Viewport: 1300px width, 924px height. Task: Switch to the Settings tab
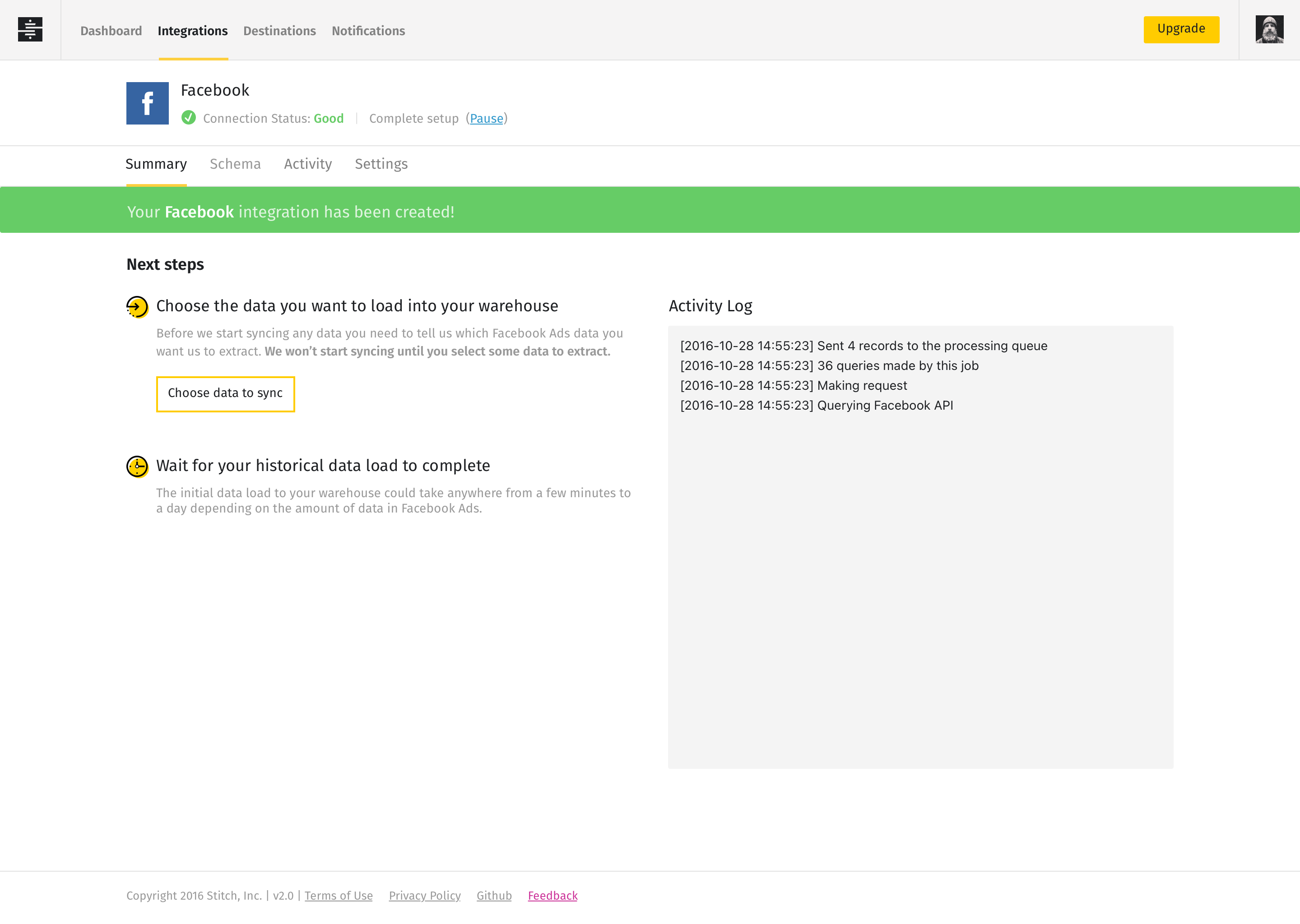(381, 164)
